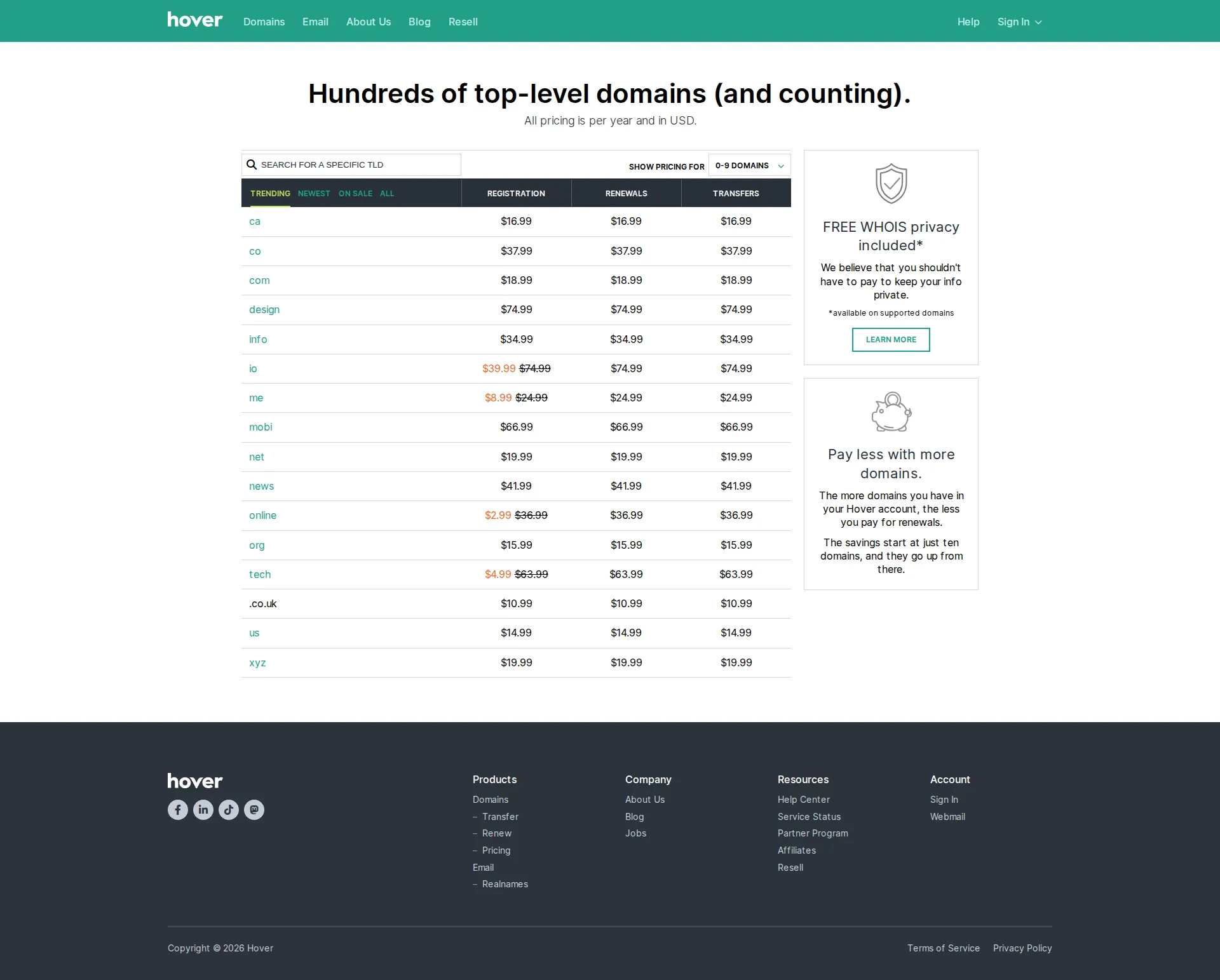The height and width of the screenshot is (980, 1220).
Task: Click the Transfers column header
Action: pos(736,193)
